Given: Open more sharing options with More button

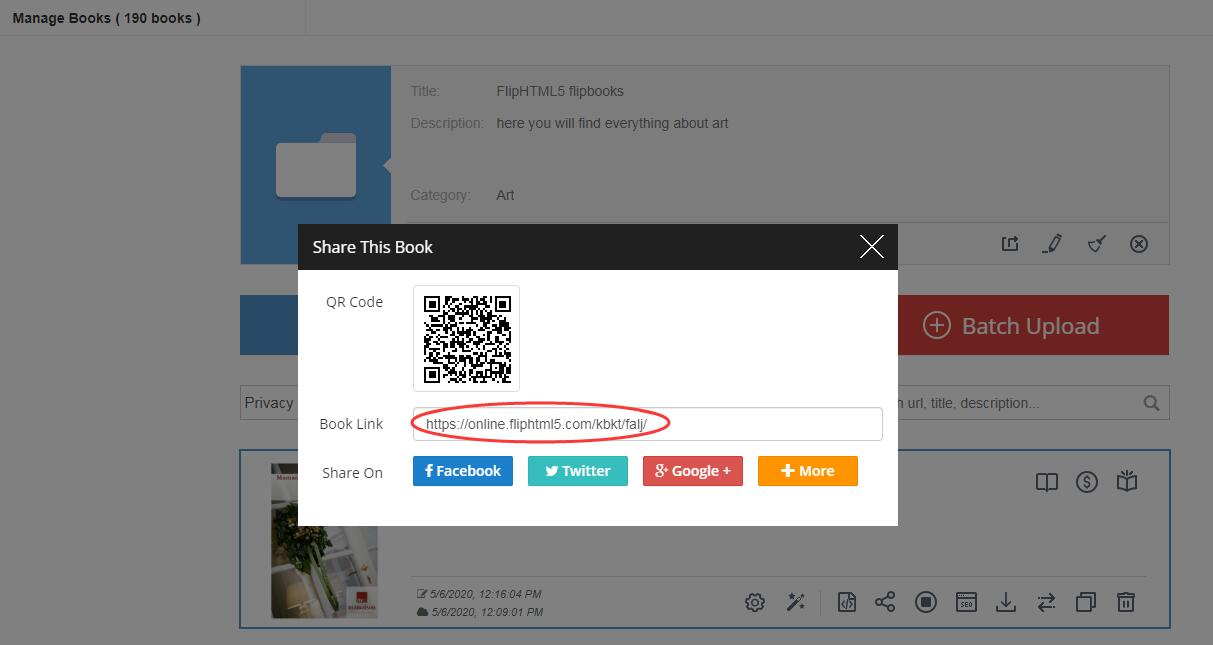Looking at the screenshot, I should pos(807,470).
